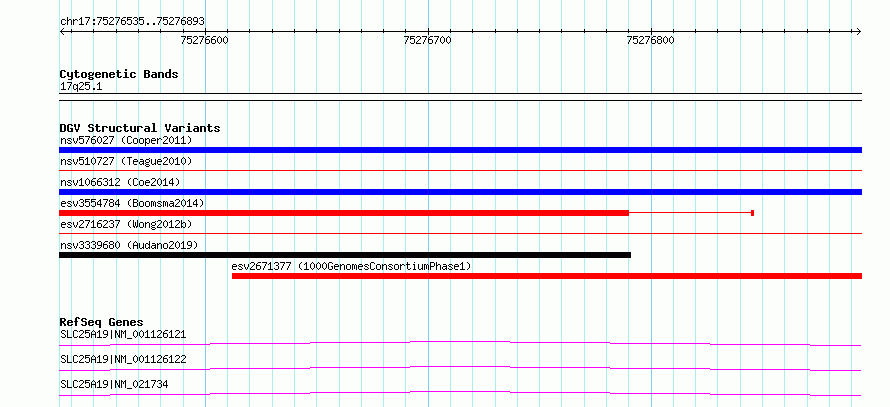Select the 17q25.1 band label

81,87
